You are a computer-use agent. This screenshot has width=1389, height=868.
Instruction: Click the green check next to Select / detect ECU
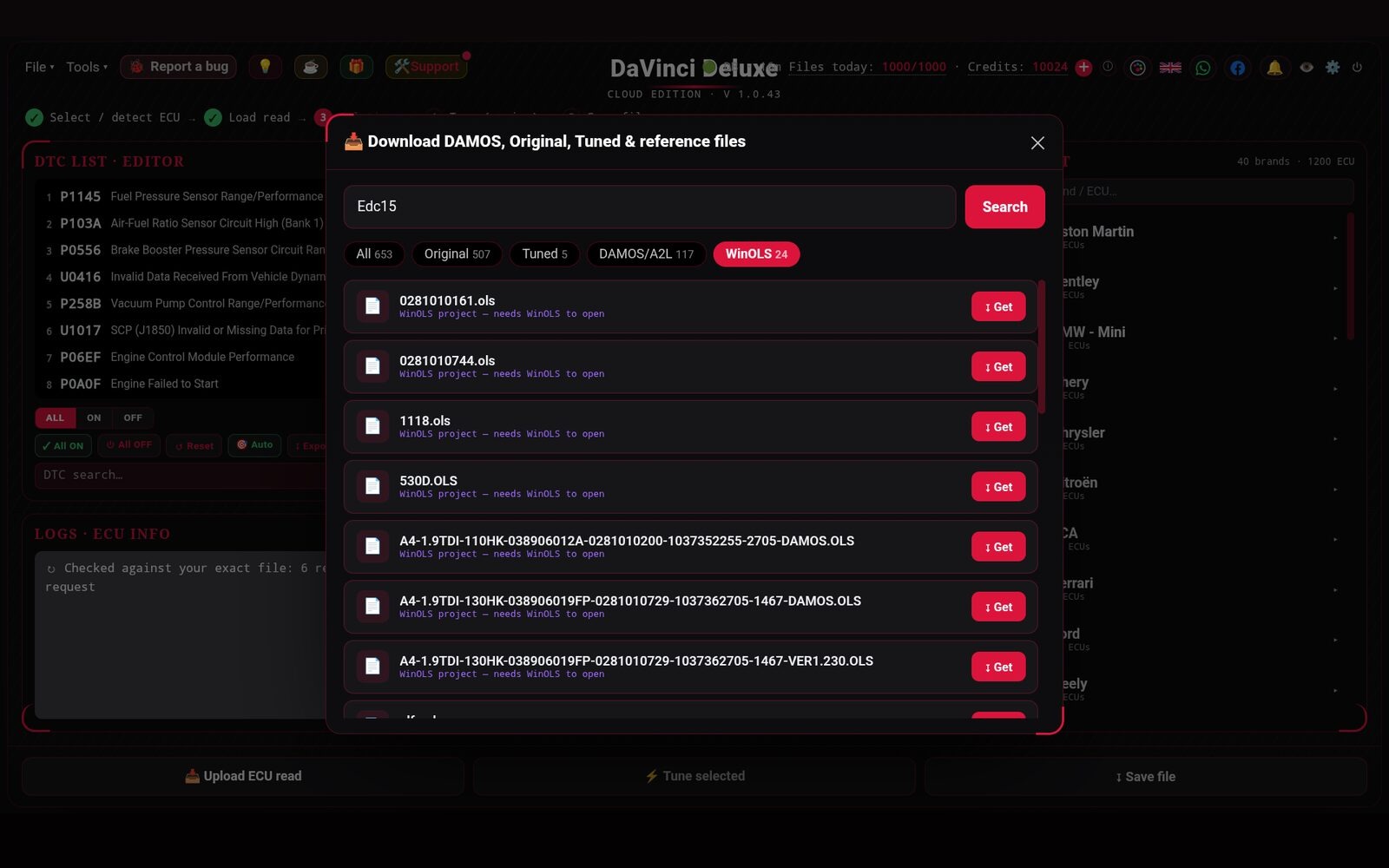34,117
